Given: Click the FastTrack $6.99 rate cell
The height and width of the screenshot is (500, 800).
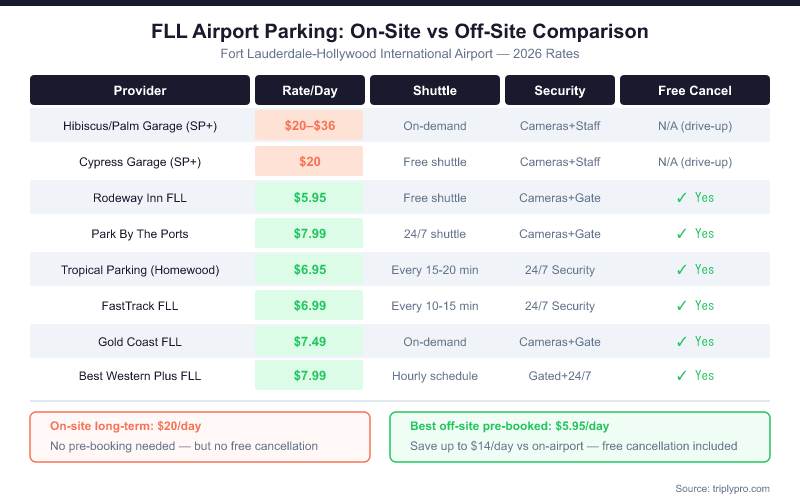Looking at the screenshot, I should point(309,306).
